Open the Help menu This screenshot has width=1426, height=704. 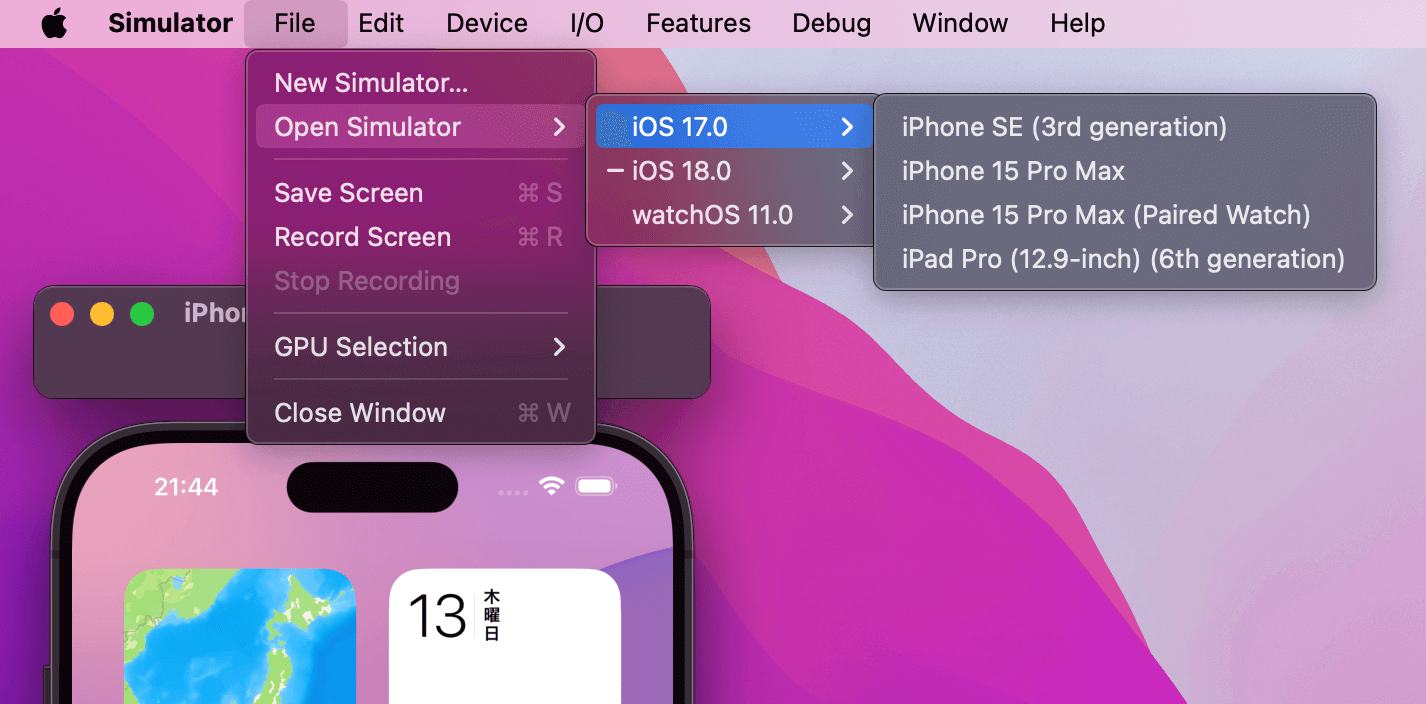click(1077, 24)
